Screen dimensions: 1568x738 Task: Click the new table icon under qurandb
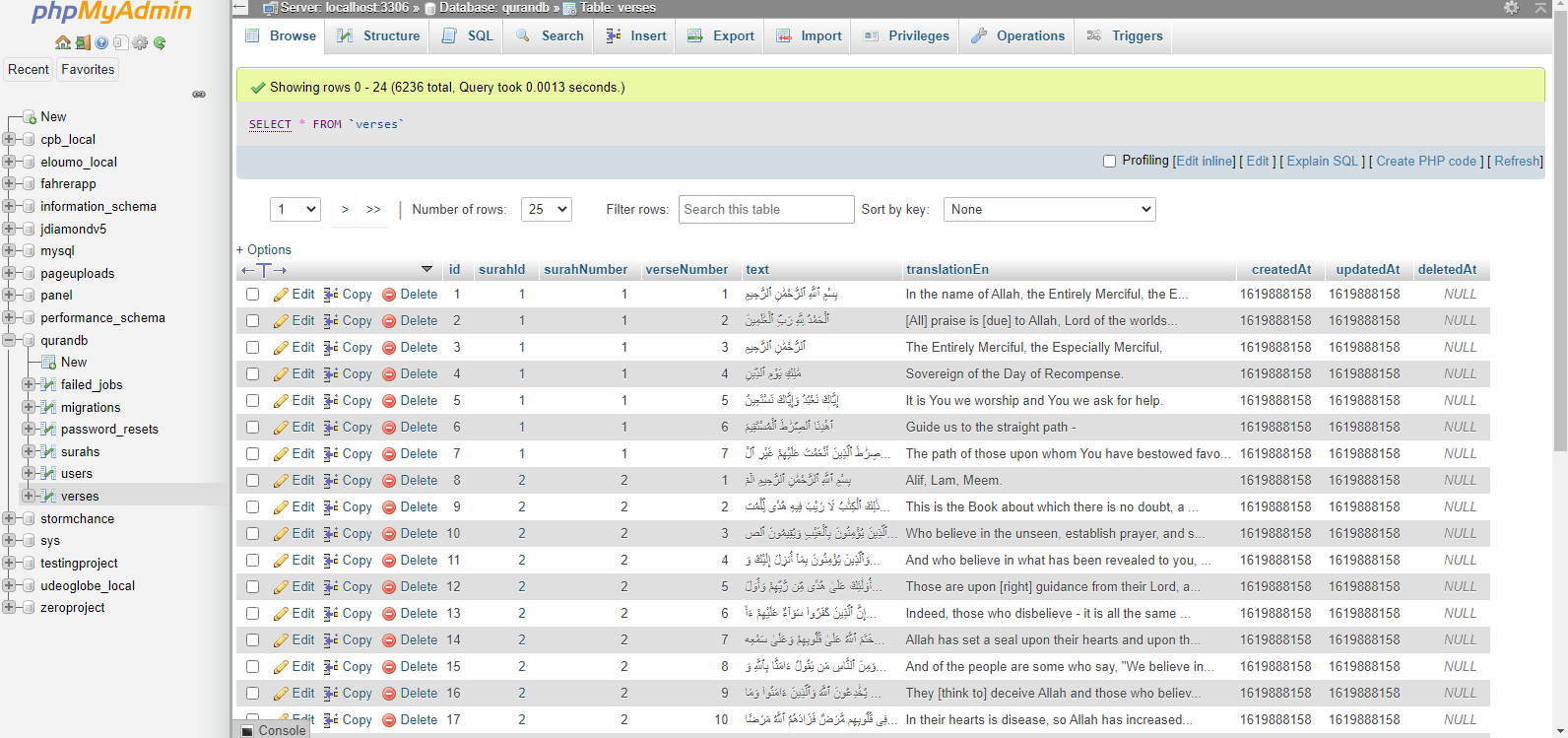(x=48, y=362)
